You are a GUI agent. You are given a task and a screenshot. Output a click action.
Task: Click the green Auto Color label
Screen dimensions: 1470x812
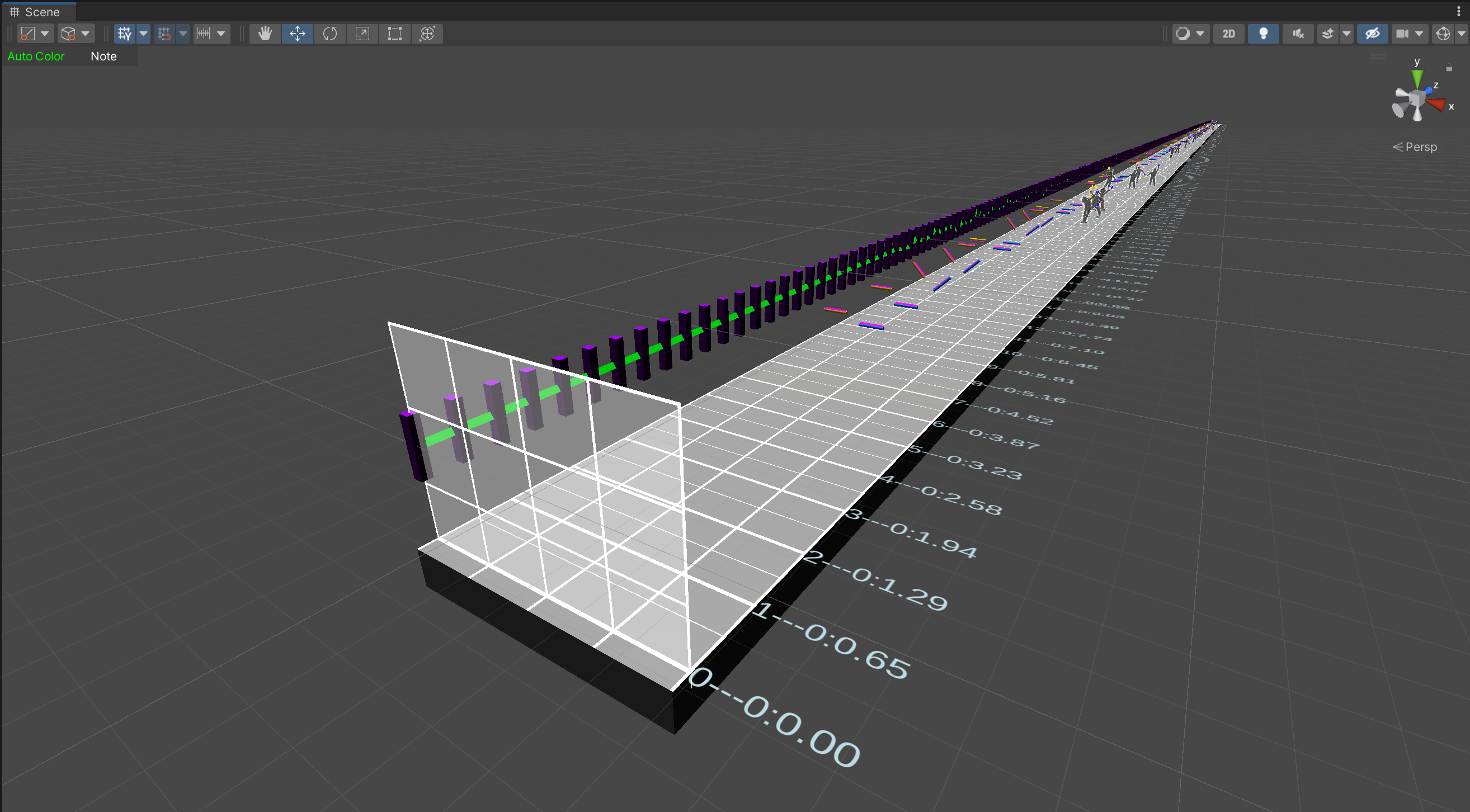(x=36, y=56)
